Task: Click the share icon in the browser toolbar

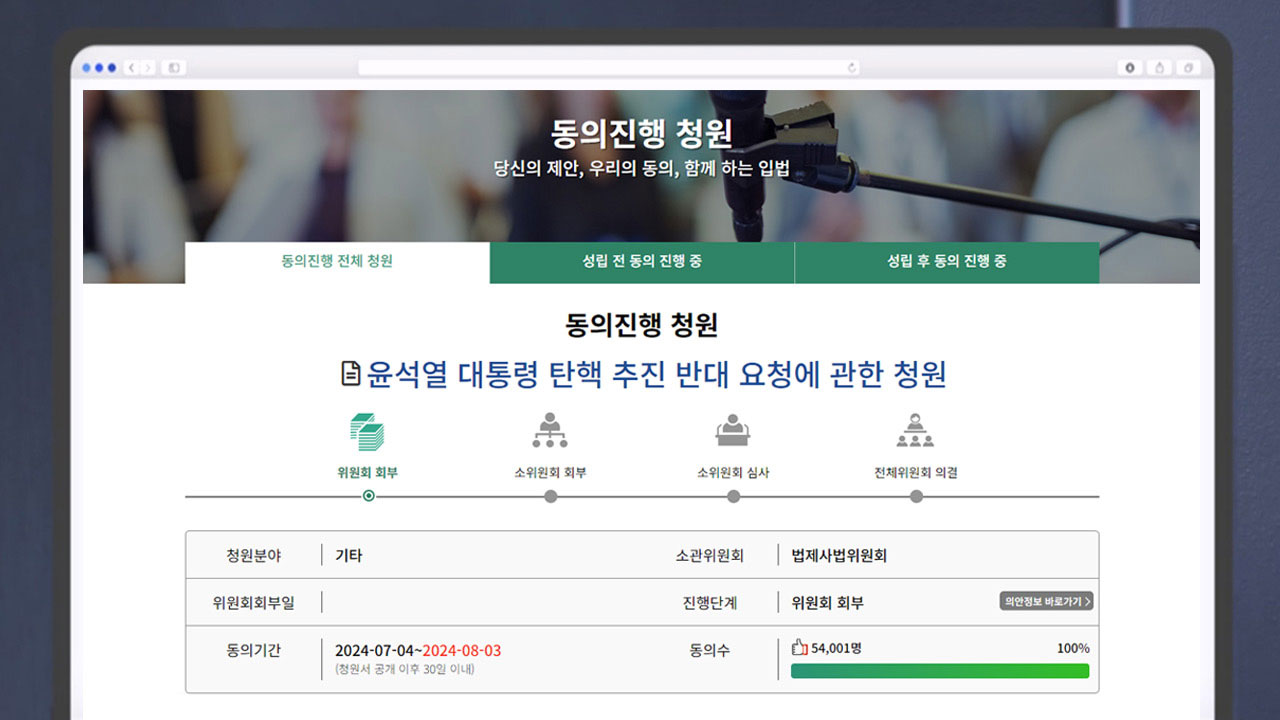Action: (x=1160, y=67)
